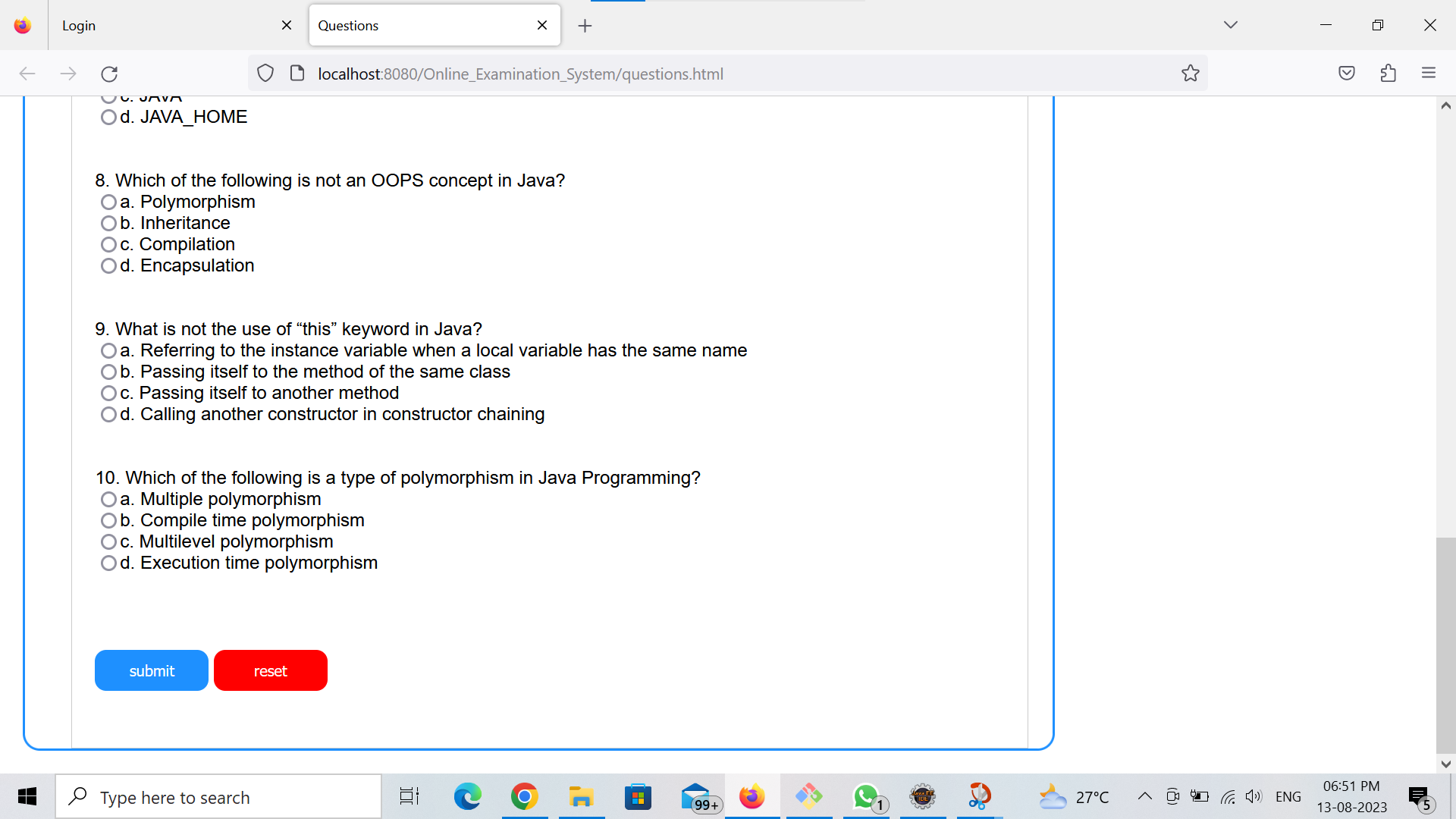1456x819 pixels.
Task: Expand hidden system tray icons
Action: tap(1145, 796)
